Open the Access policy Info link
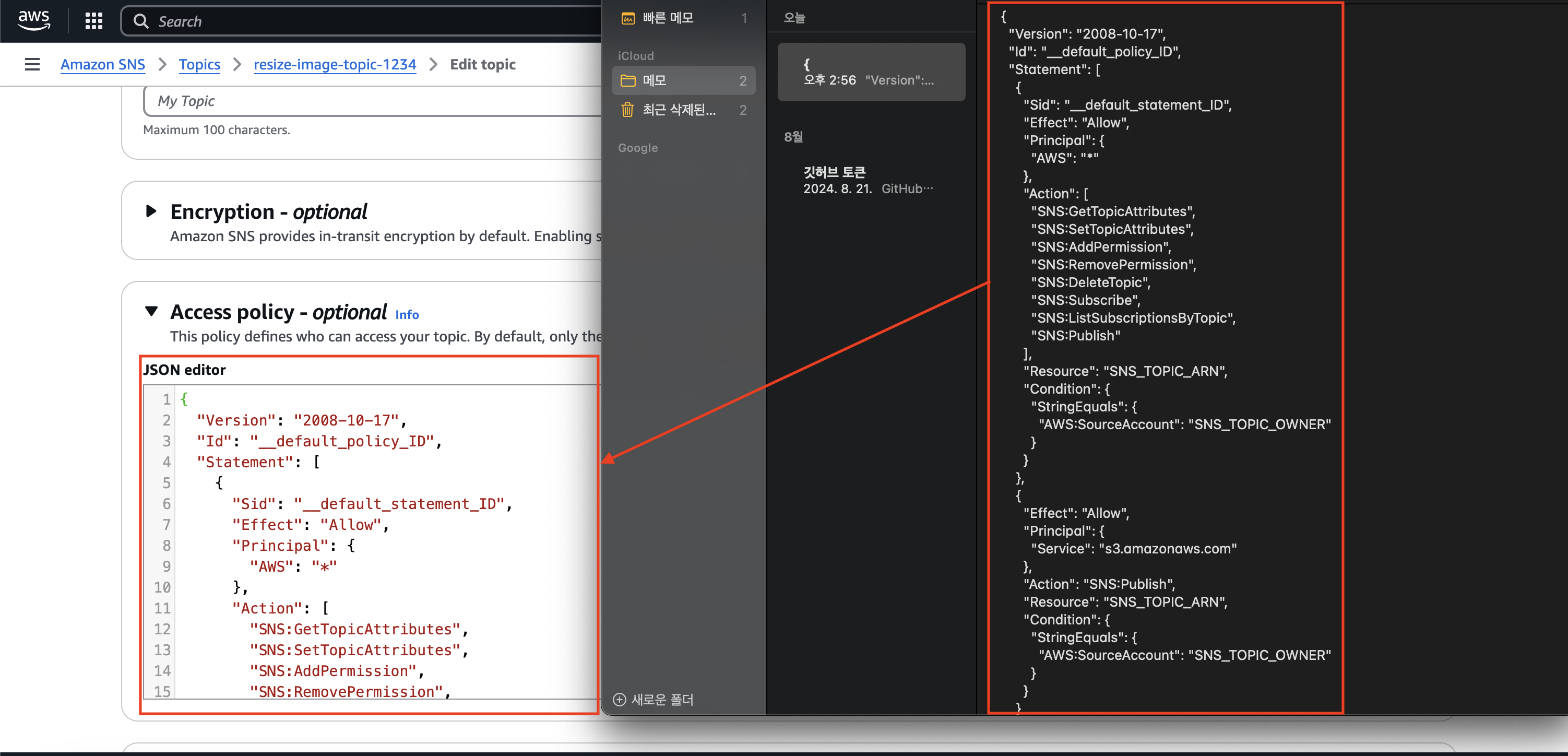Viewport: 1568px width, 756px height. click(x=407, y=315)
